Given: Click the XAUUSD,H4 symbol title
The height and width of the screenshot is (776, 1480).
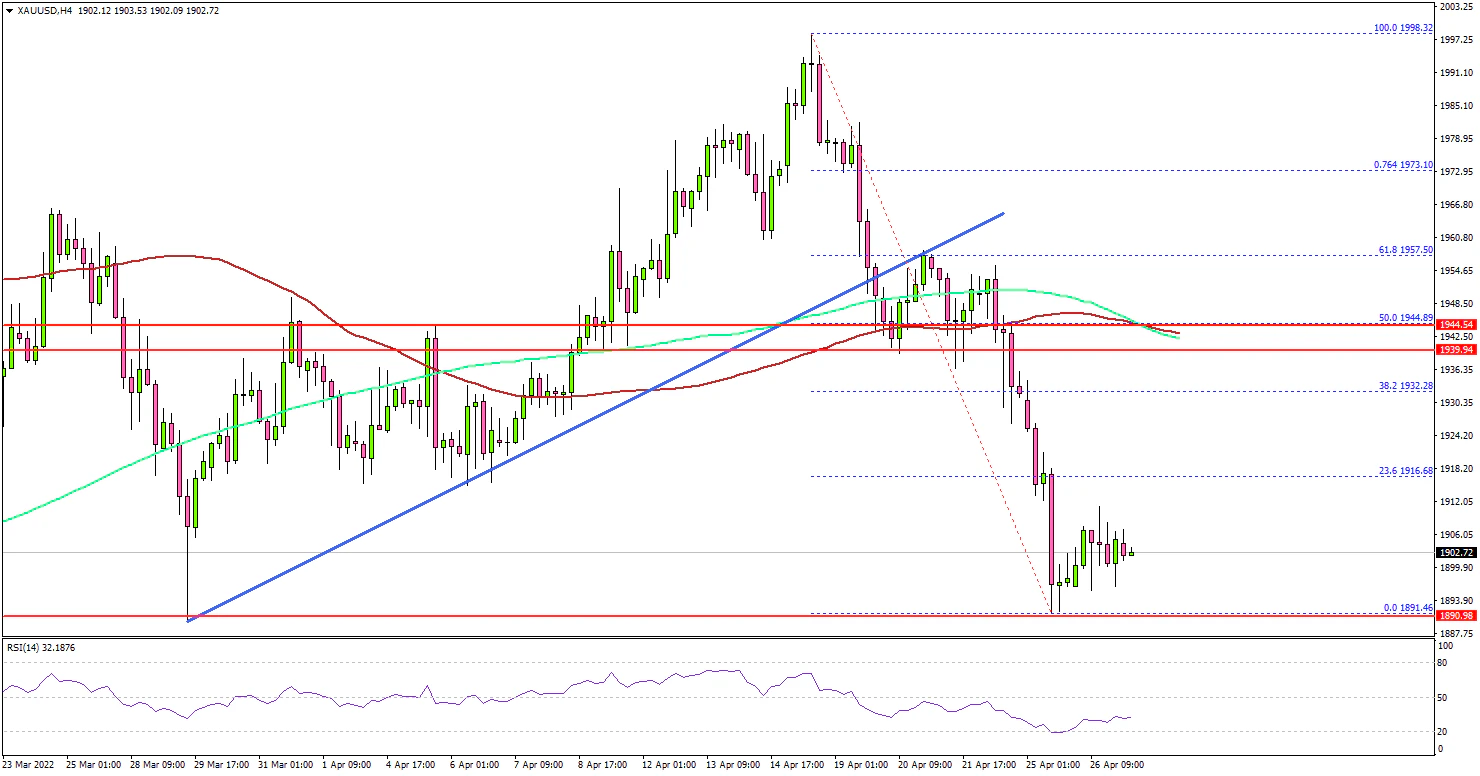Looking at the screenshot, I should [x=45, y=8].
